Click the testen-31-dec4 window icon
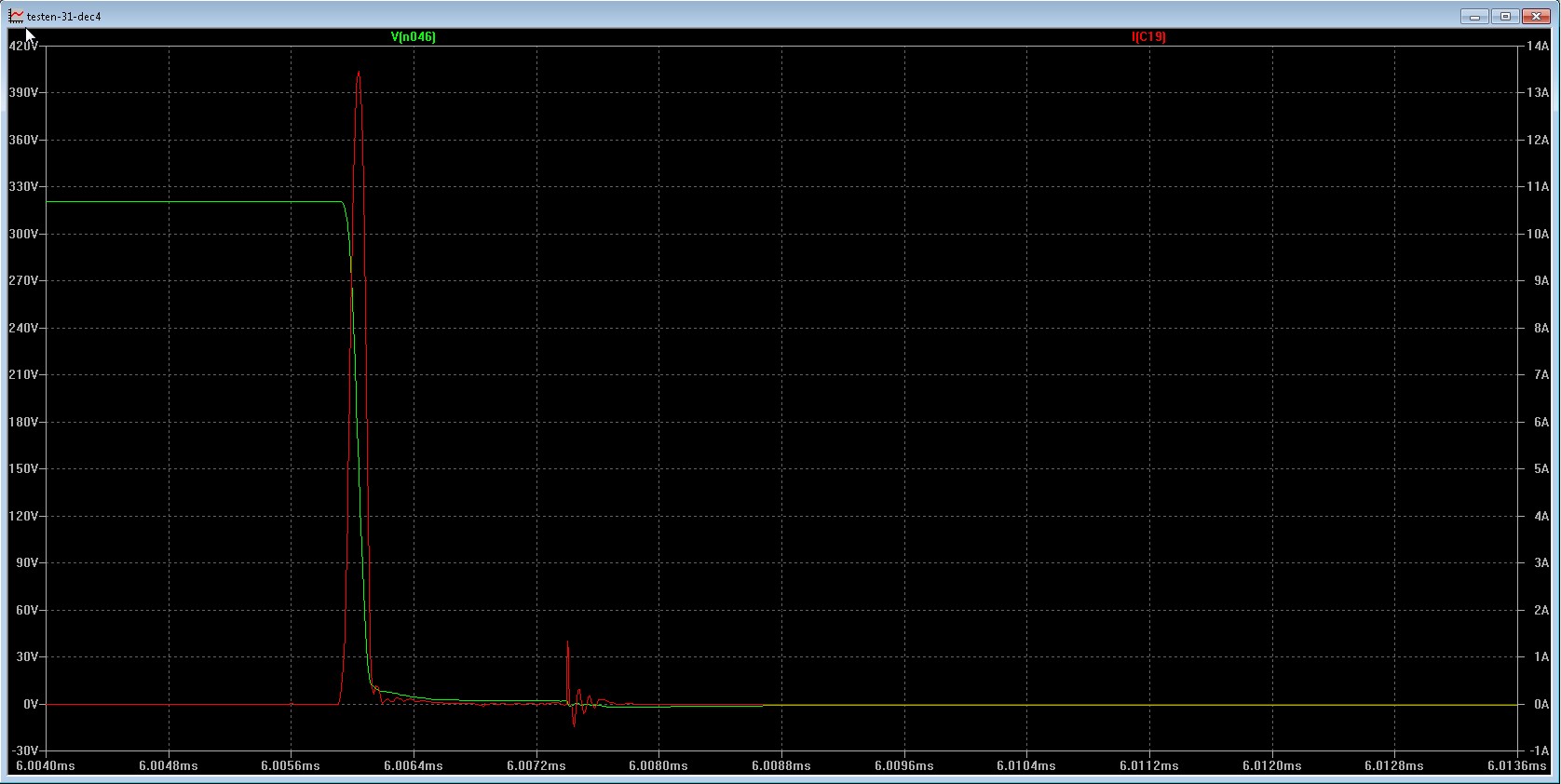 pyautogui.click(x=16, y=16)
